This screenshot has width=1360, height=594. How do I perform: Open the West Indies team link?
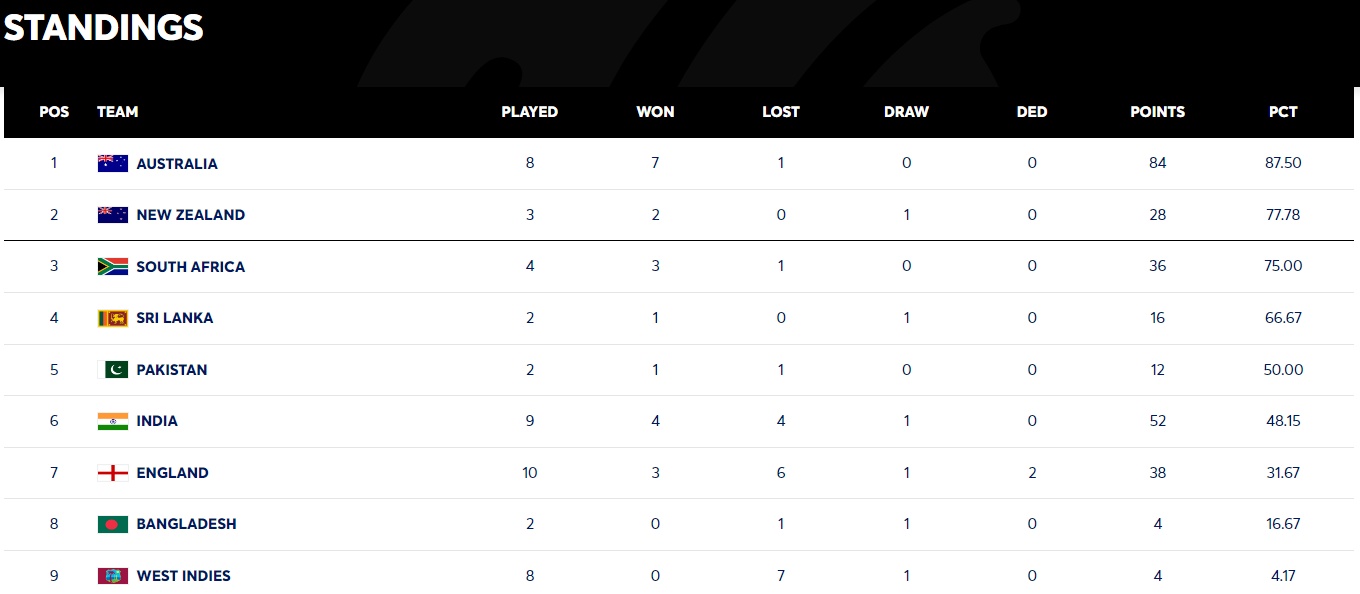click(183, 576)
